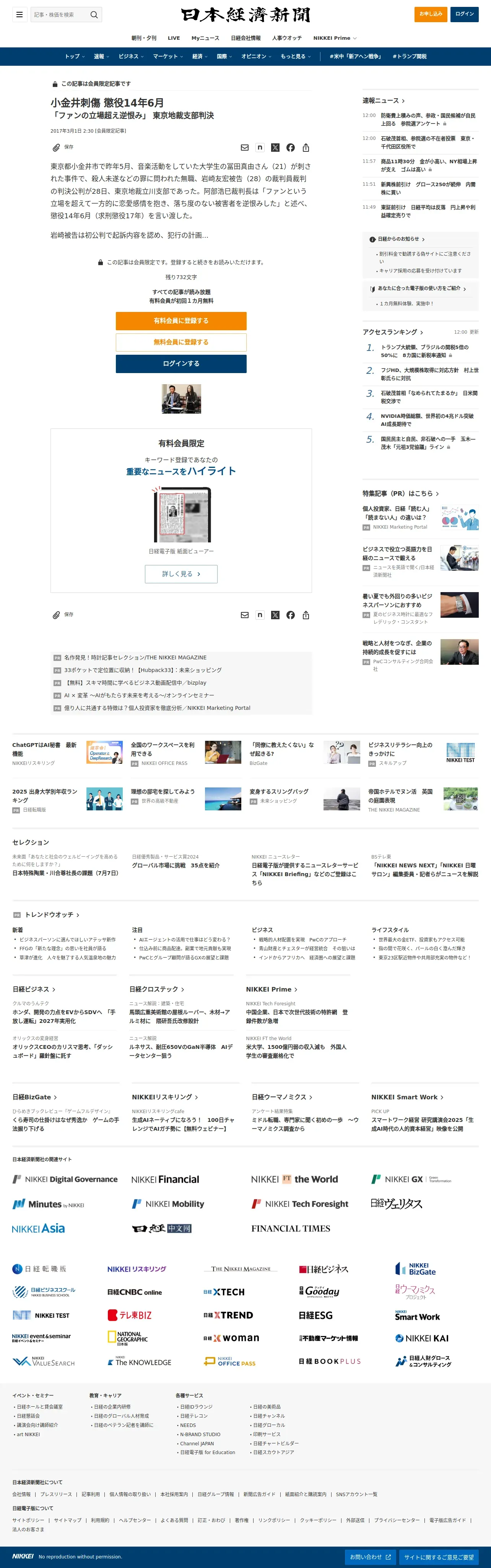Open the Myニュース menu item
This screenshot has width=491, height=1568.
[205, 38]
